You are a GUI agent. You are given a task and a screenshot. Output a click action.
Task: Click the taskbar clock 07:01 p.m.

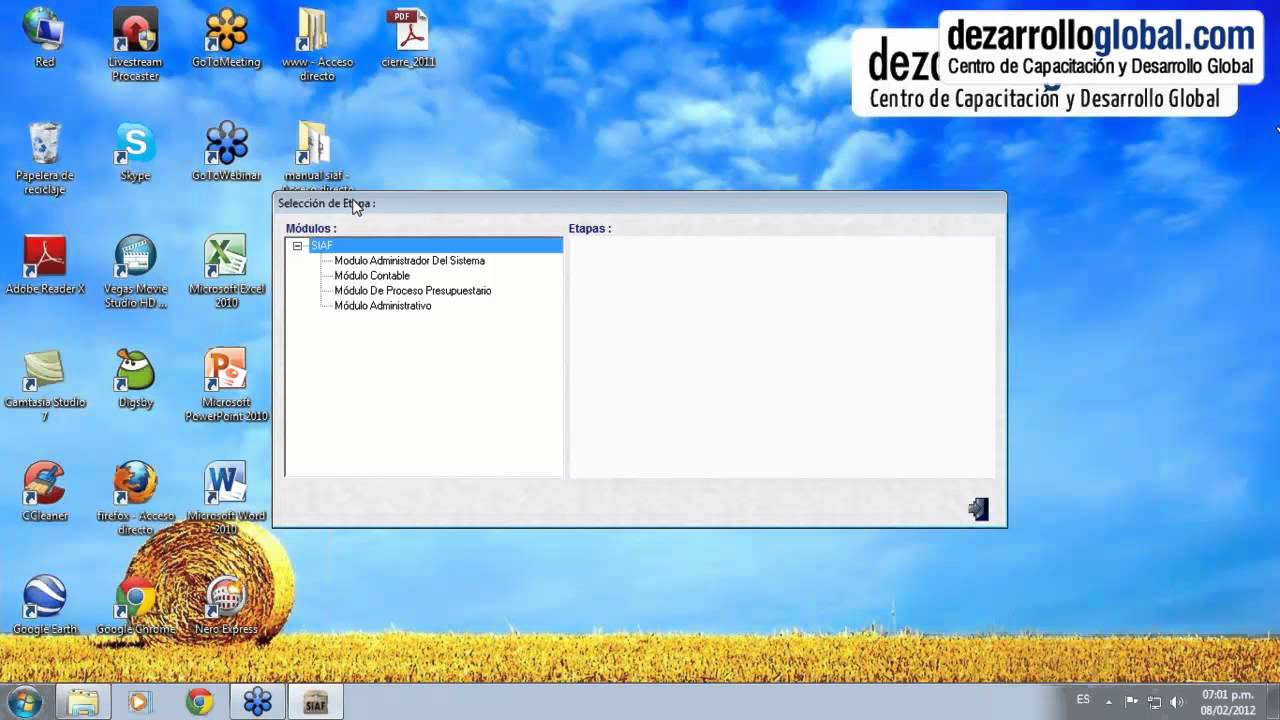click(1228, 702)
